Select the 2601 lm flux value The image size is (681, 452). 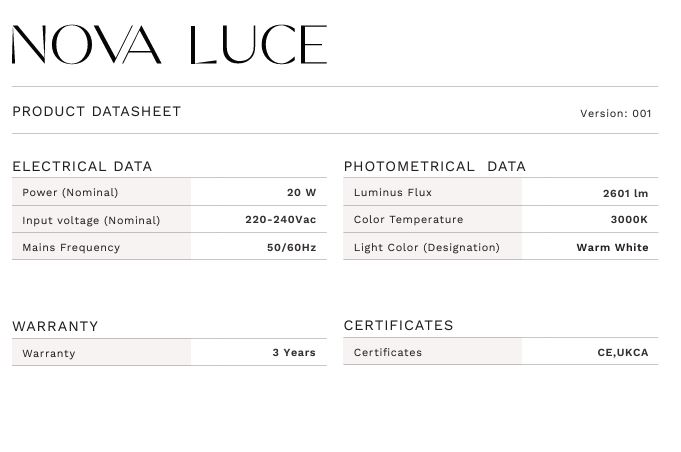(625, 193)
